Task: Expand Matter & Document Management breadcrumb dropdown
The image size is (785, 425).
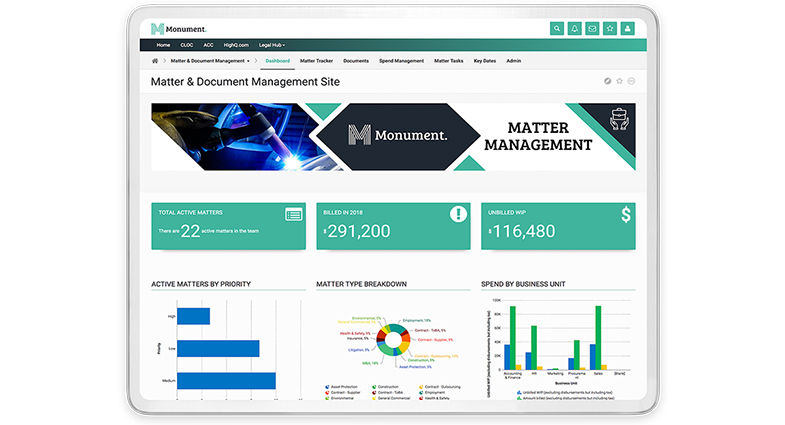Action: [x=210, y=61]
